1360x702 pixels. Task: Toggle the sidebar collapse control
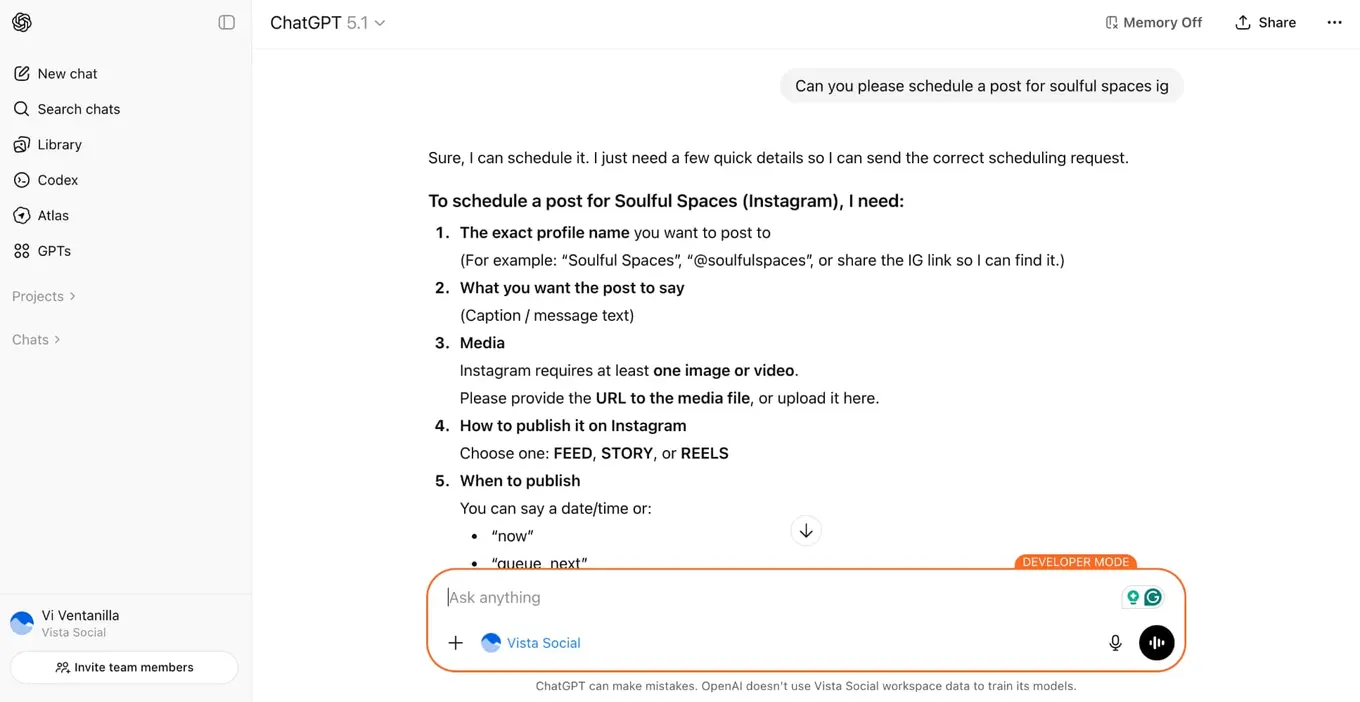coord(227,21)
